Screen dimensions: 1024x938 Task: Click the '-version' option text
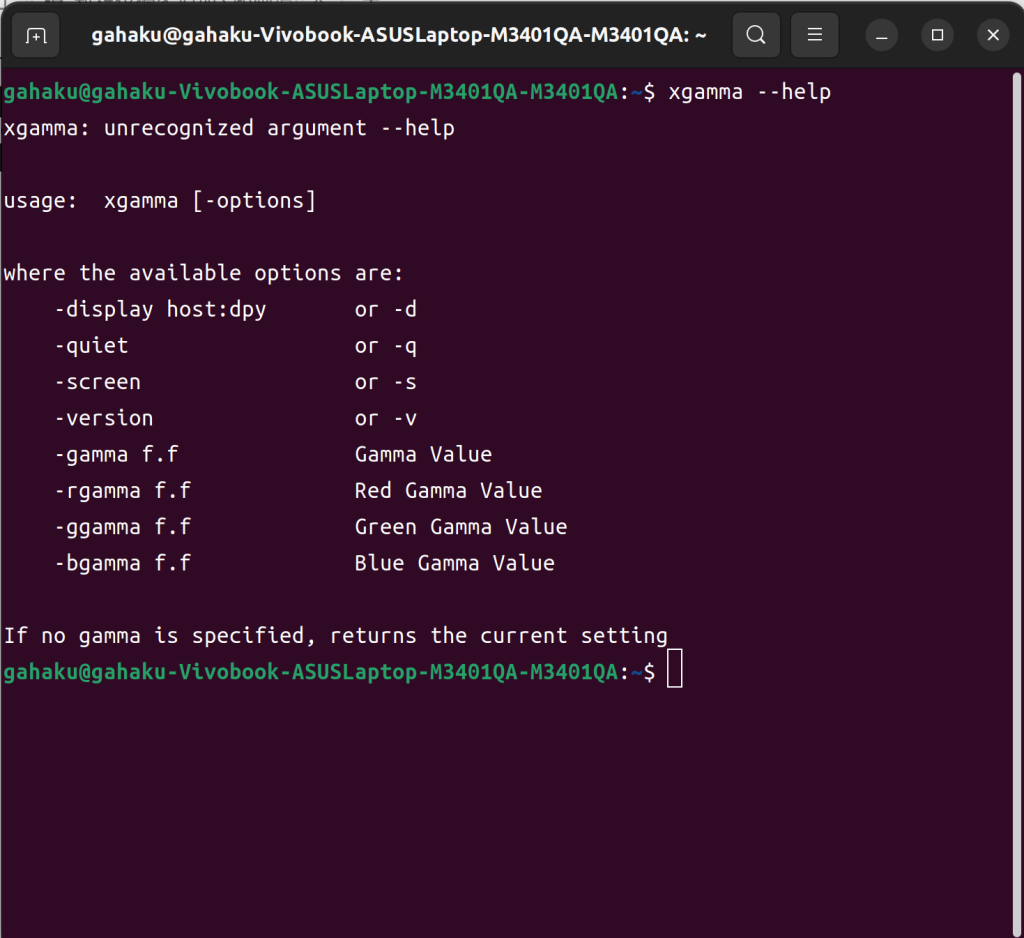(104, 418)
